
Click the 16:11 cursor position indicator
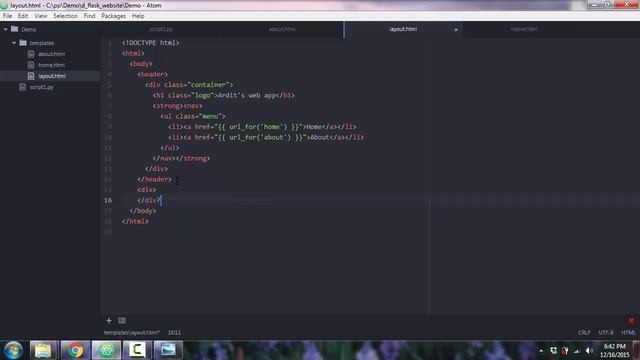coord(174,333)
